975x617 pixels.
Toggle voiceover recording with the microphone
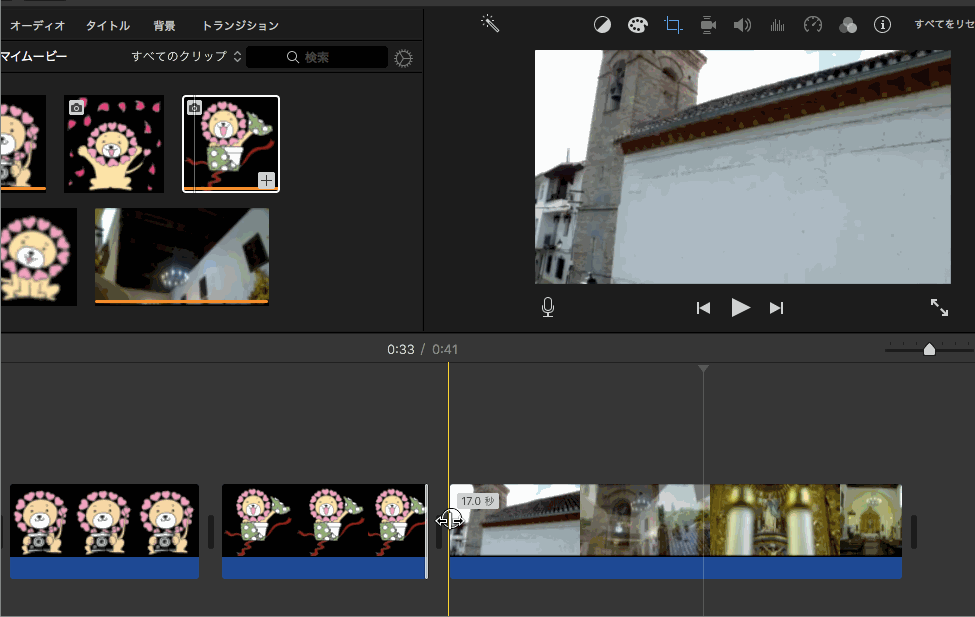[548, 308]
